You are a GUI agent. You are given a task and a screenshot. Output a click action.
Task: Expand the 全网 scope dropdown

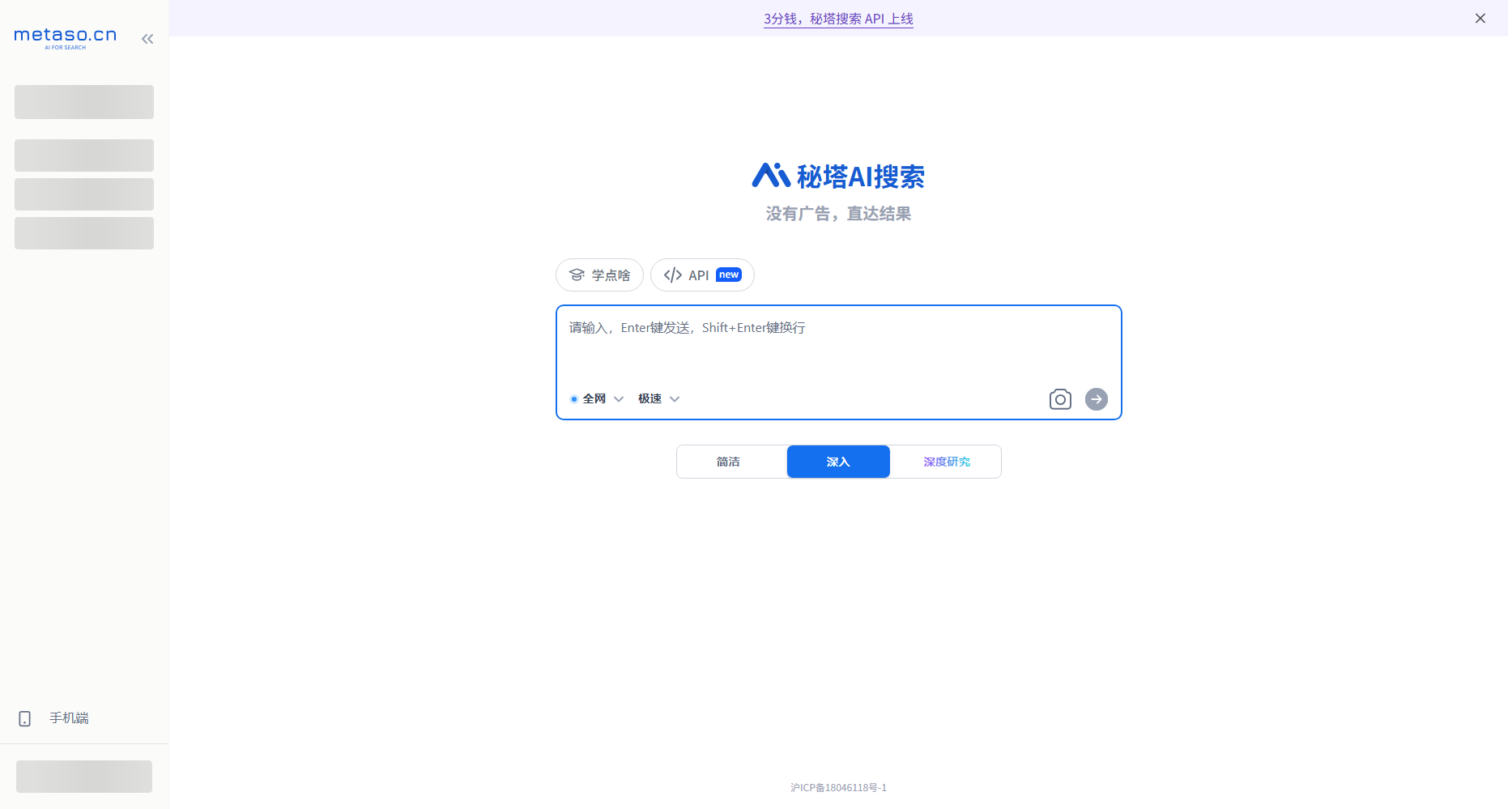pyautogui.click(x=597, y=398)
